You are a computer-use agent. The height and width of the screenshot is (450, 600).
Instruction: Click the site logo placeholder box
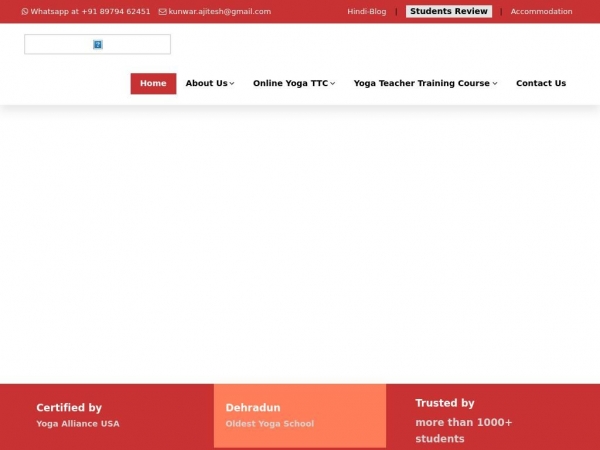(60, 44)
